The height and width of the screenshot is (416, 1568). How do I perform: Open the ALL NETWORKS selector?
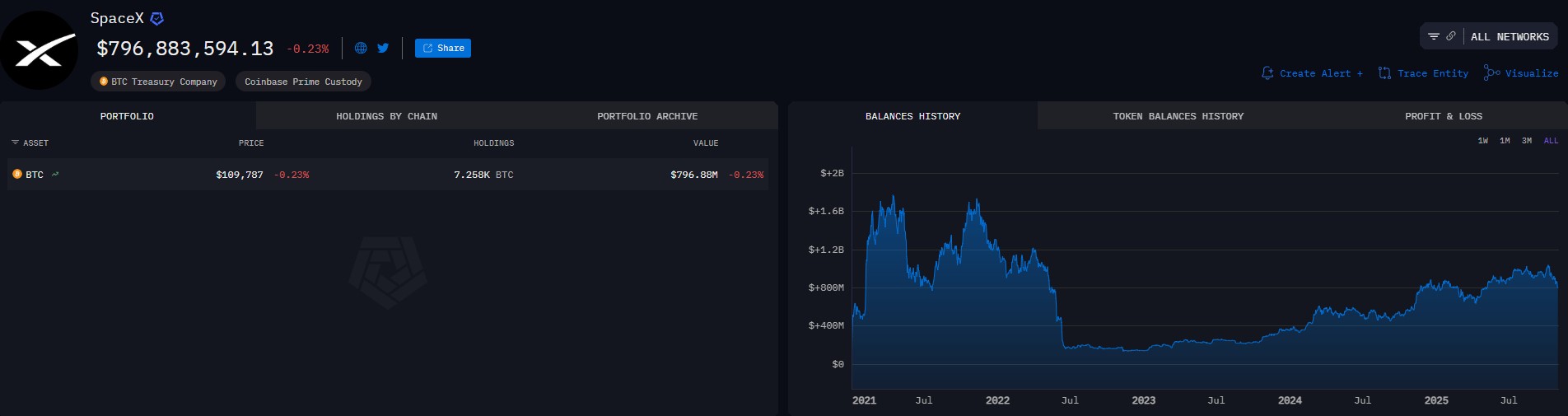pos(1510,37)
